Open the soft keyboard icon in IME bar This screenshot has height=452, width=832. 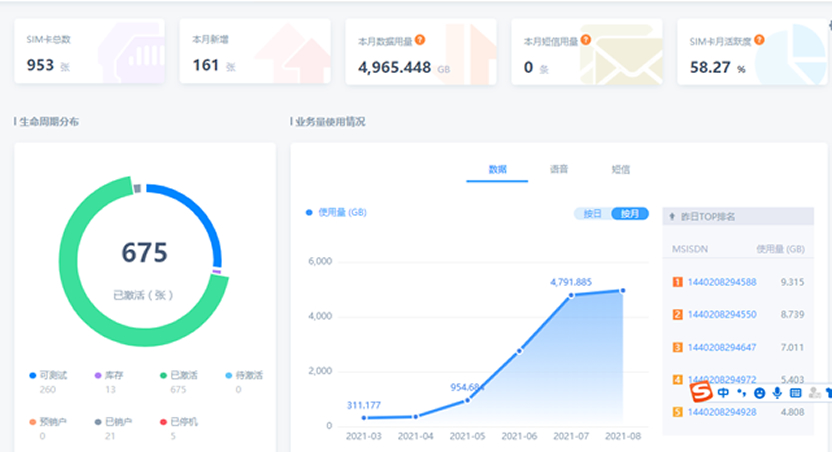click(795, 393)
